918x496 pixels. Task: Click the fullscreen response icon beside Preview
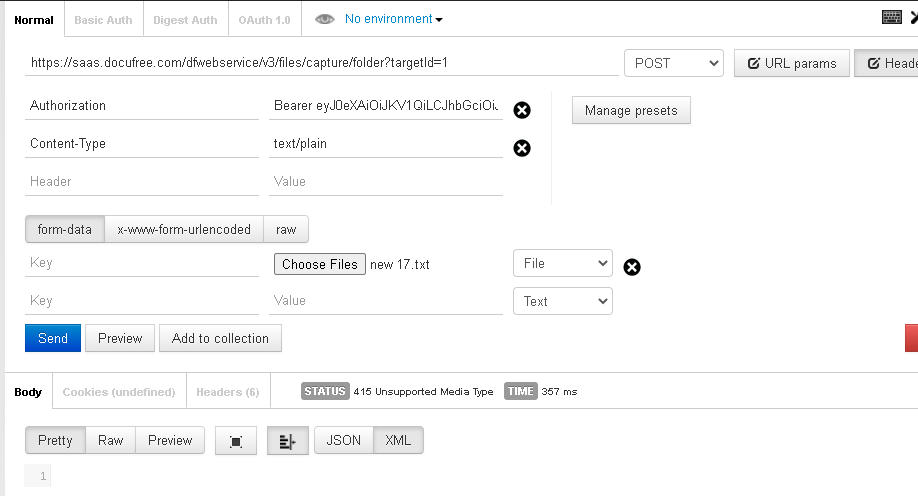[x=236, y=441]
